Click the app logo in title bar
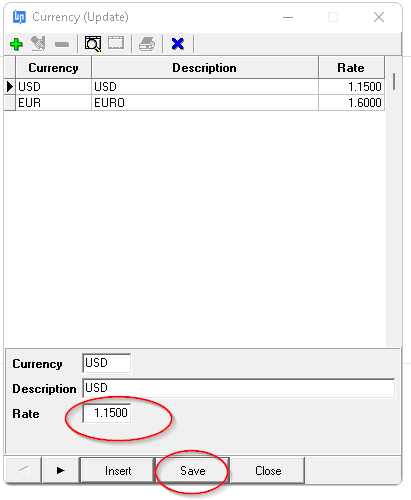This screenshot has height=500, width=411. (x=19, y=17)
